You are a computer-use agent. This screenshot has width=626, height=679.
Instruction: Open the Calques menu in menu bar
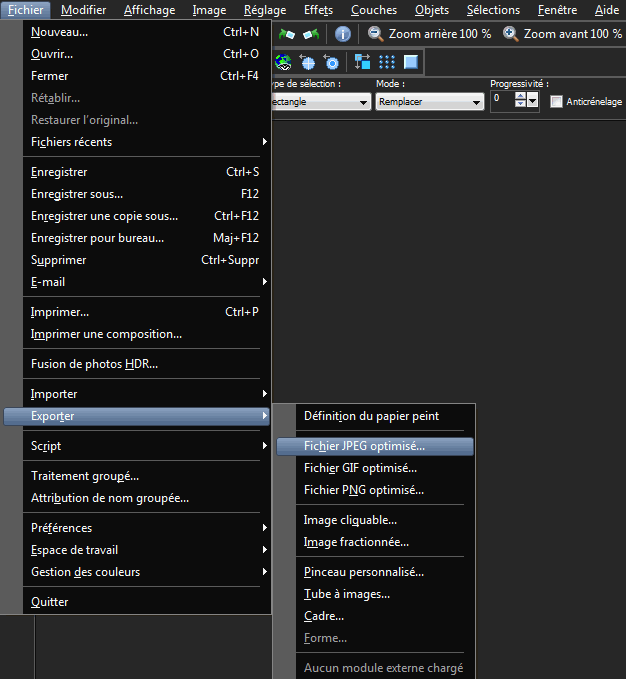click(374, 10)
